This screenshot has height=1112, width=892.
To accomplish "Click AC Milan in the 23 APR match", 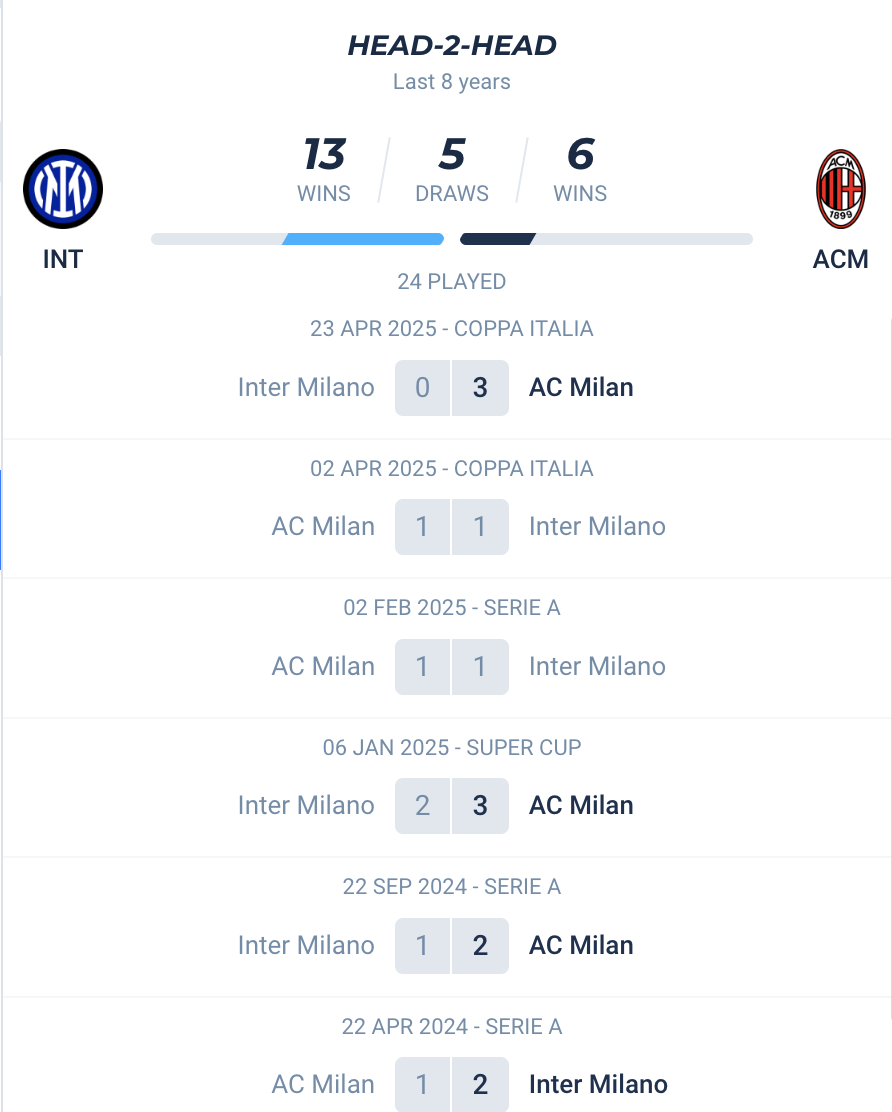I will coord(581,388).
